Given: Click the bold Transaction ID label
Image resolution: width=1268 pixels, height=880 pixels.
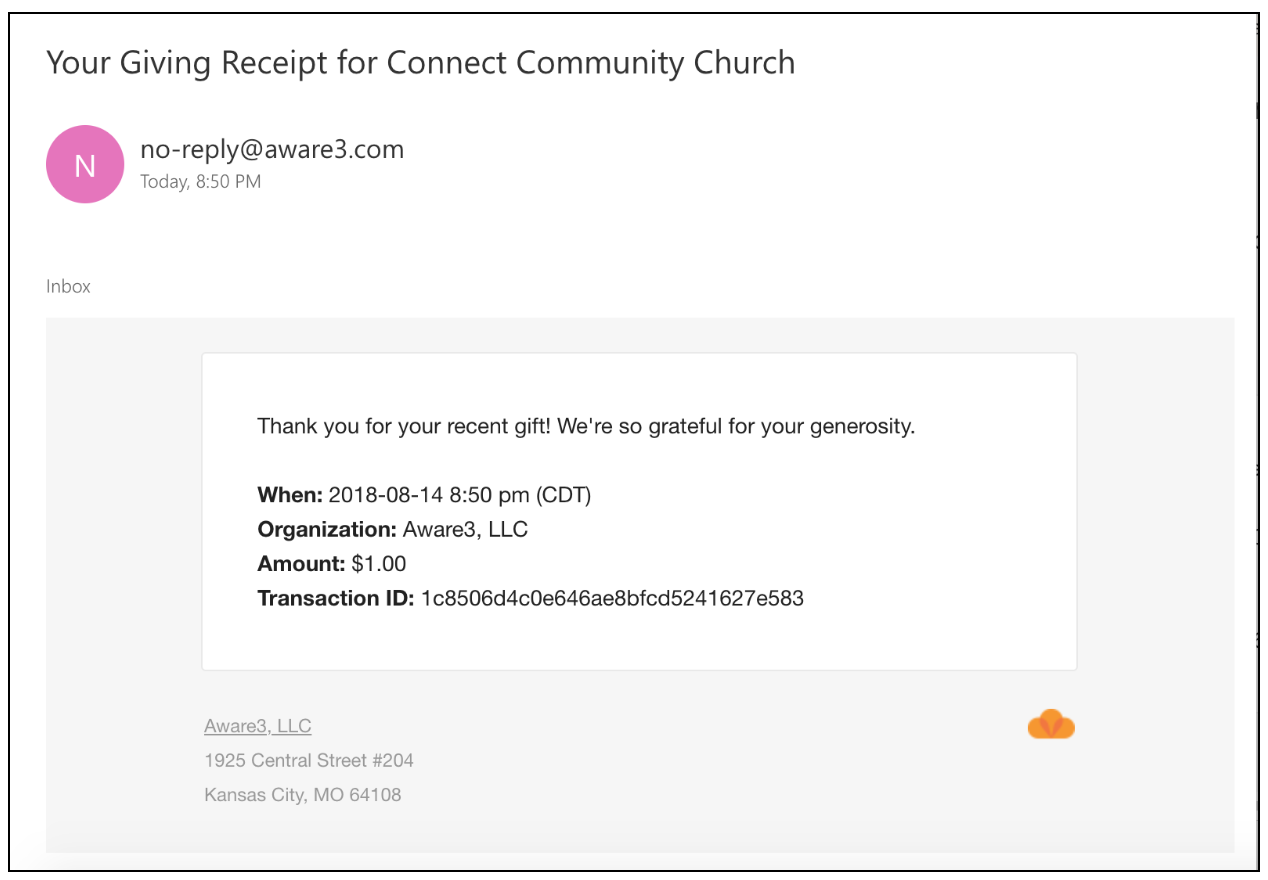Looking at the screenshot, I should pos(336,599).
